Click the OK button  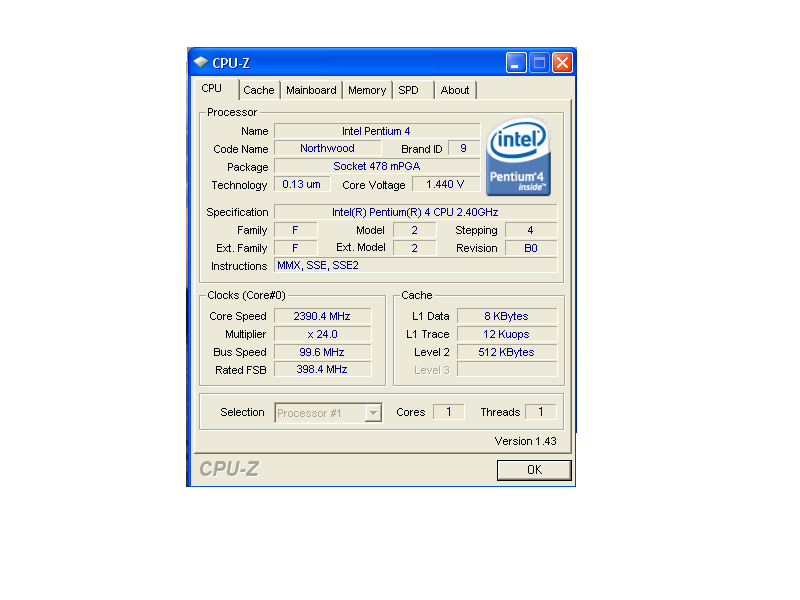(534, 470)
